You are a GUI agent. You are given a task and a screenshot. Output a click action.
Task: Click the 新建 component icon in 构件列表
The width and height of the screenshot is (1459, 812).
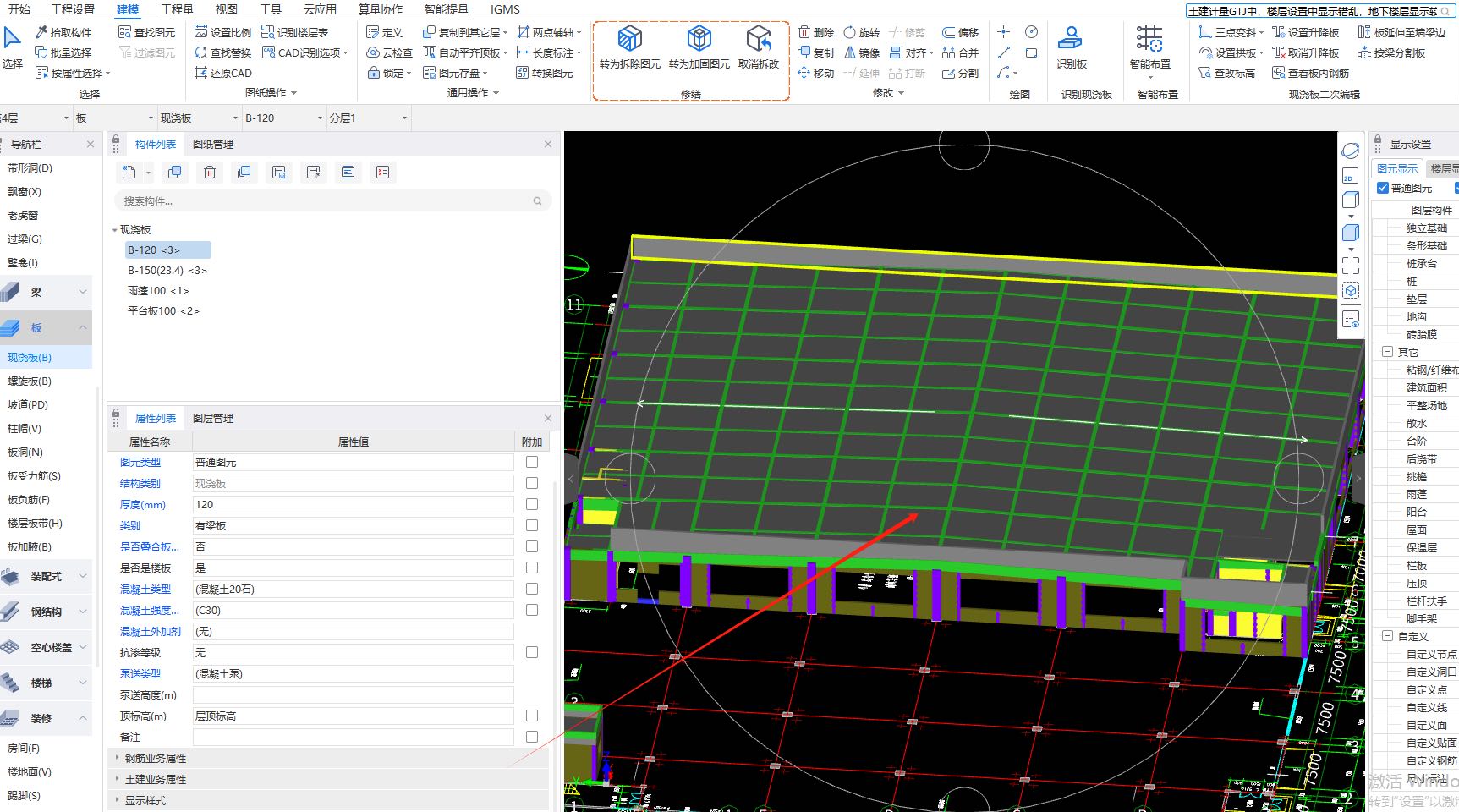pos(129,173)
